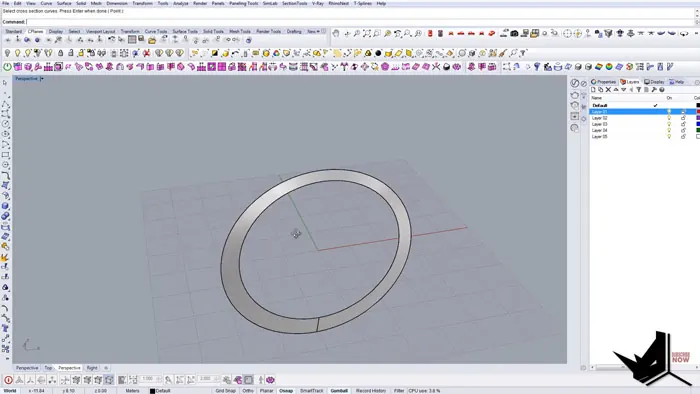
Task: Turn off Layer 02 light bulb
Action: point(669,118)
